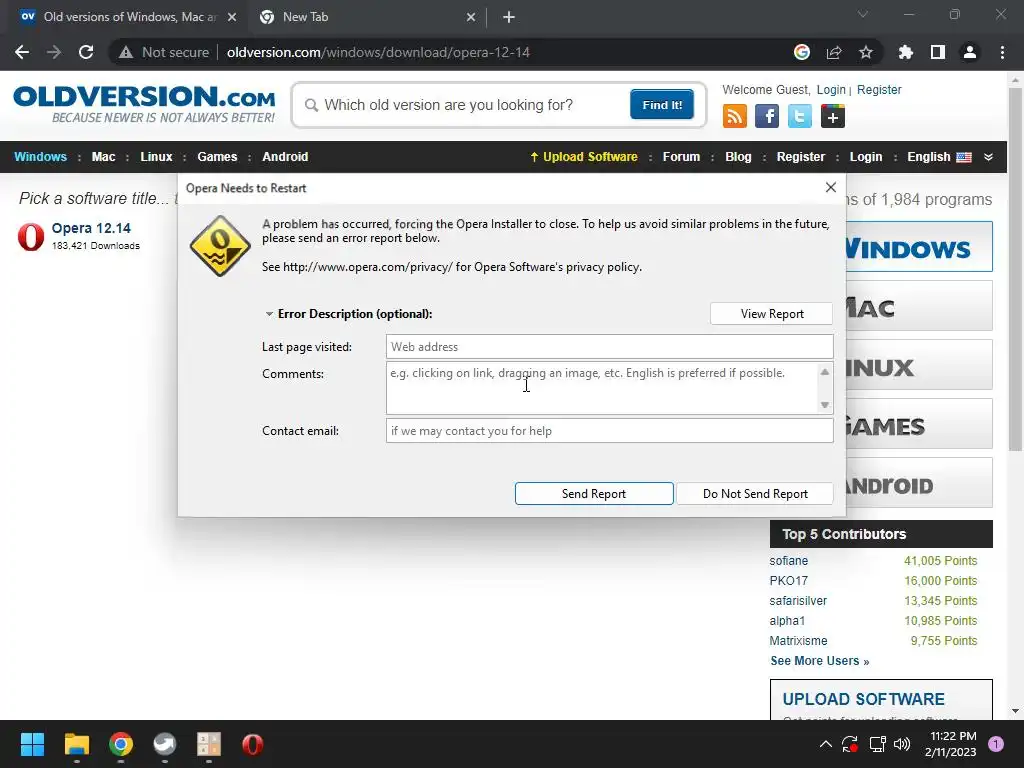The height and width of the screenshot is (768, 1024).
Task: Click the browser forward arrow
Action: pyautogui.click(x=54, y=52)
